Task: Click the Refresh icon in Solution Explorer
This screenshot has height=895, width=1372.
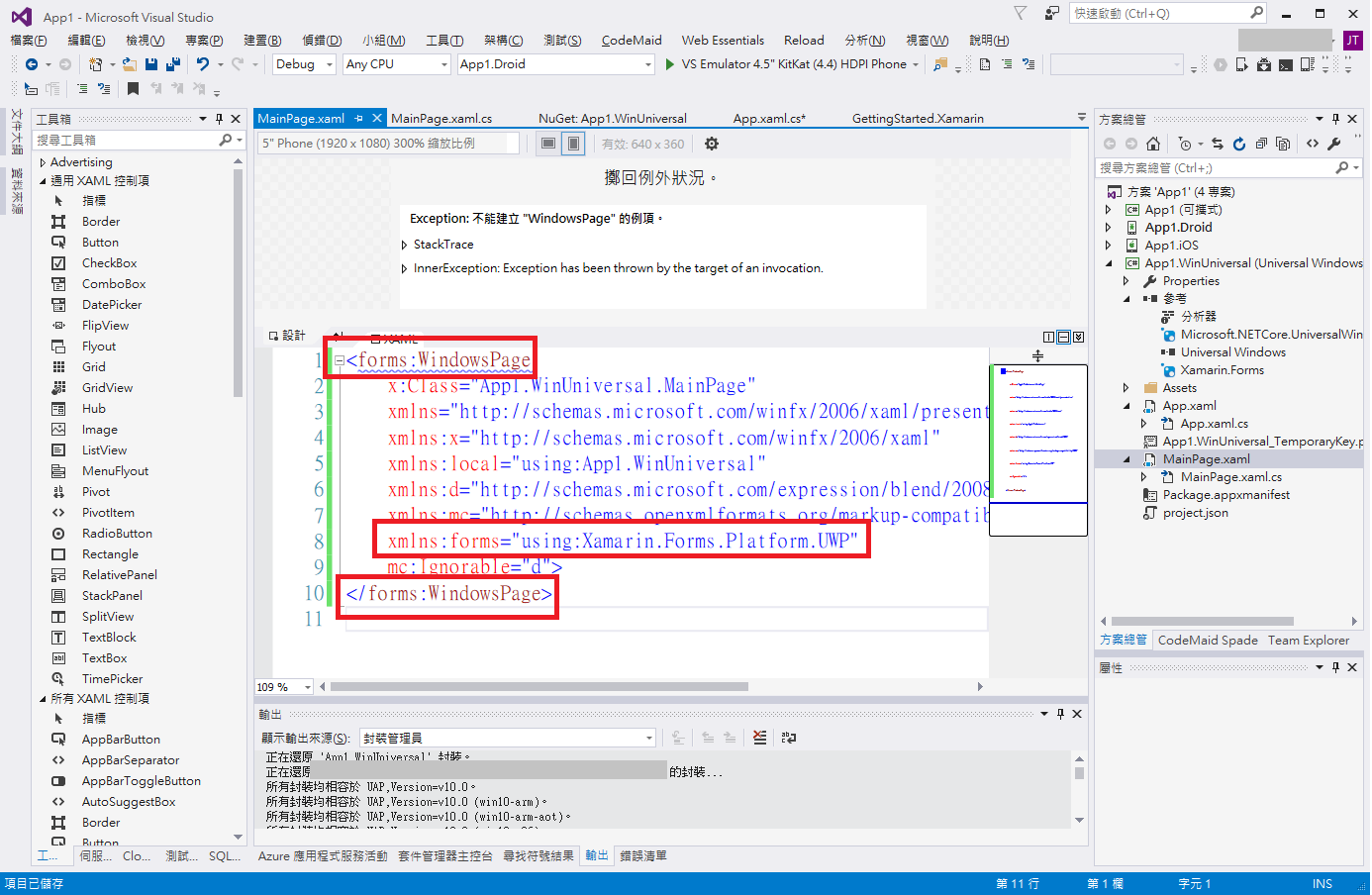Action: (x=1239, y=144)
